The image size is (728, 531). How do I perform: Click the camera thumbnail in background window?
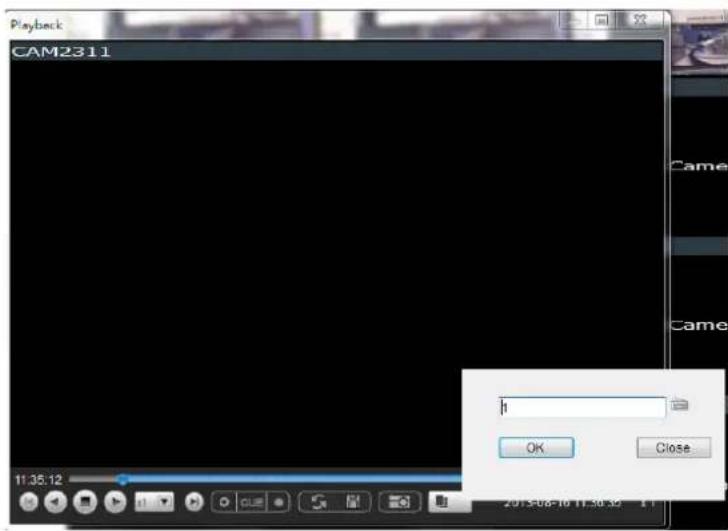coord(700,42)
